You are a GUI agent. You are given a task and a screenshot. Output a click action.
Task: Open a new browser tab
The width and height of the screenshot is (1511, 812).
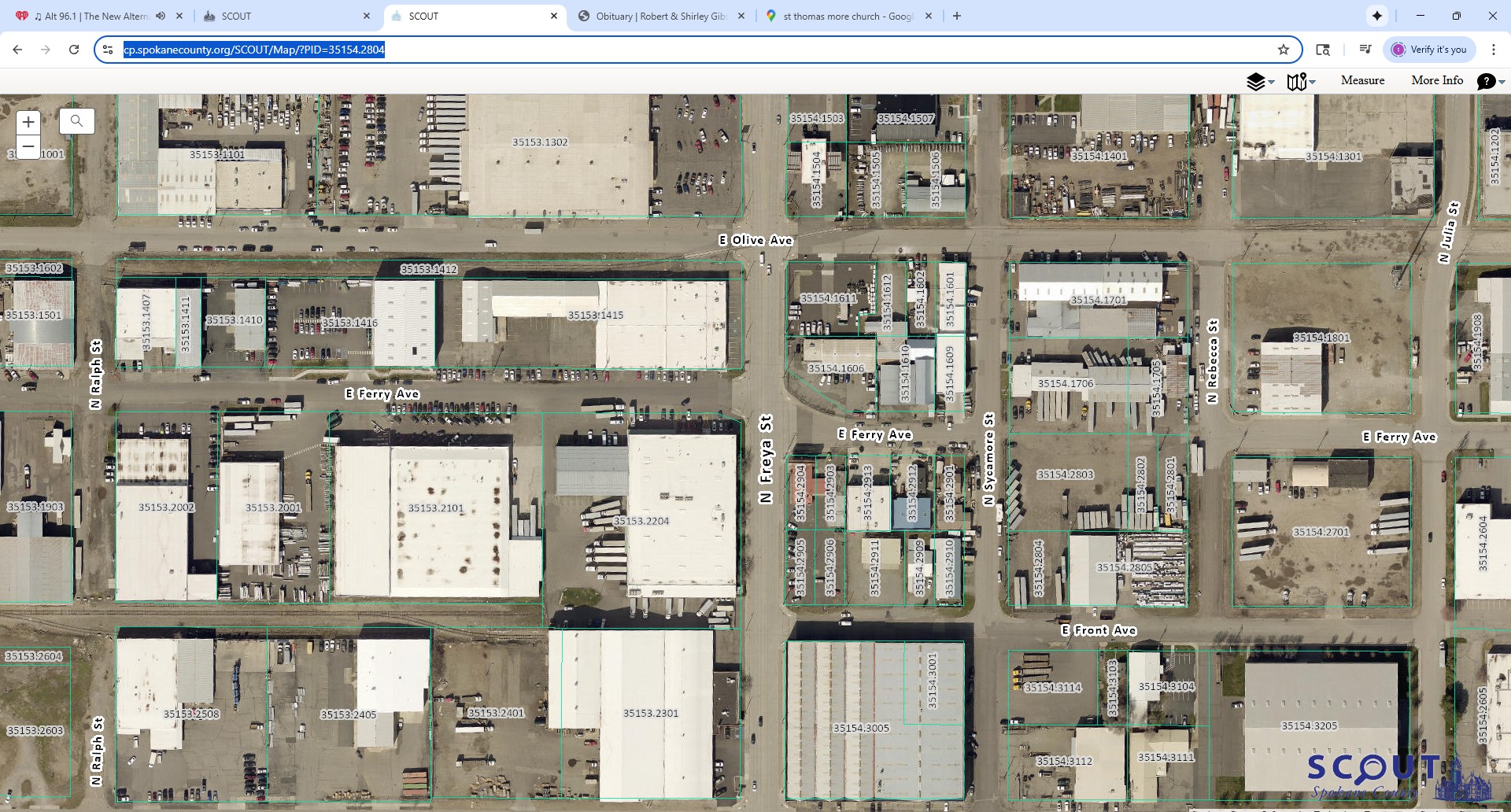pos(957,16)
